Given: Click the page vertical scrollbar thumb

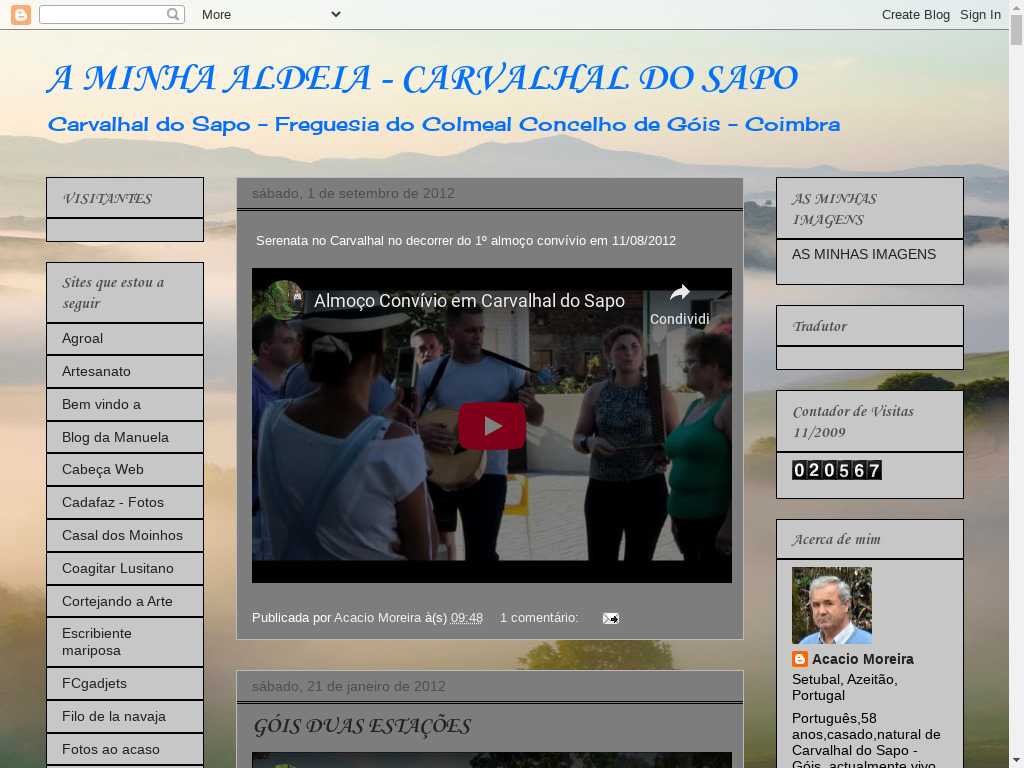Looking at the screenshot, I should coord(1016,29).
